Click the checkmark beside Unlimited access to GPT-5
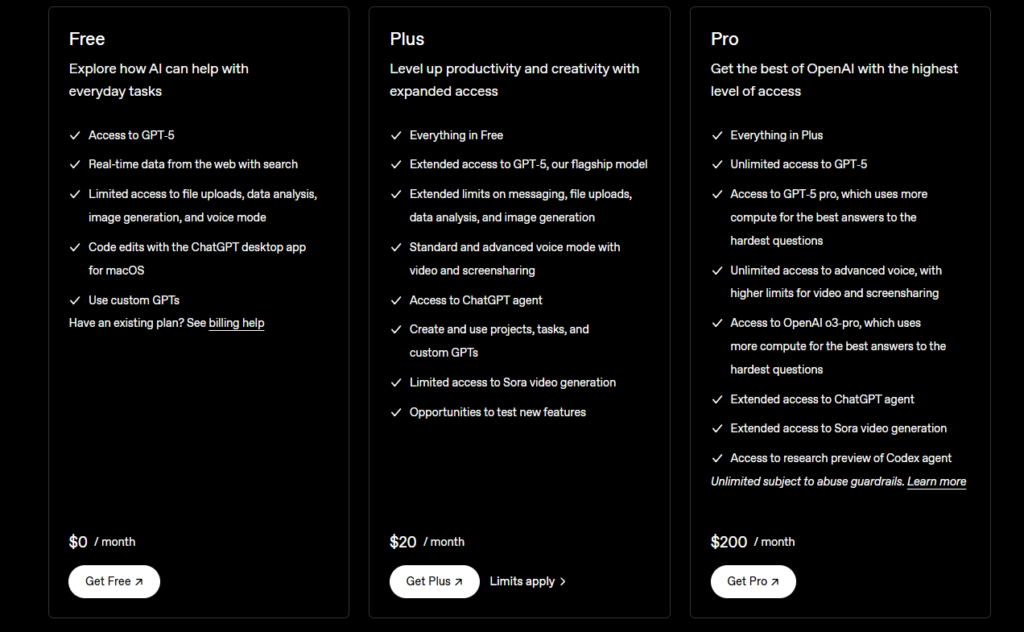The width and height of the screenshot is (1024, 632). 717,164
